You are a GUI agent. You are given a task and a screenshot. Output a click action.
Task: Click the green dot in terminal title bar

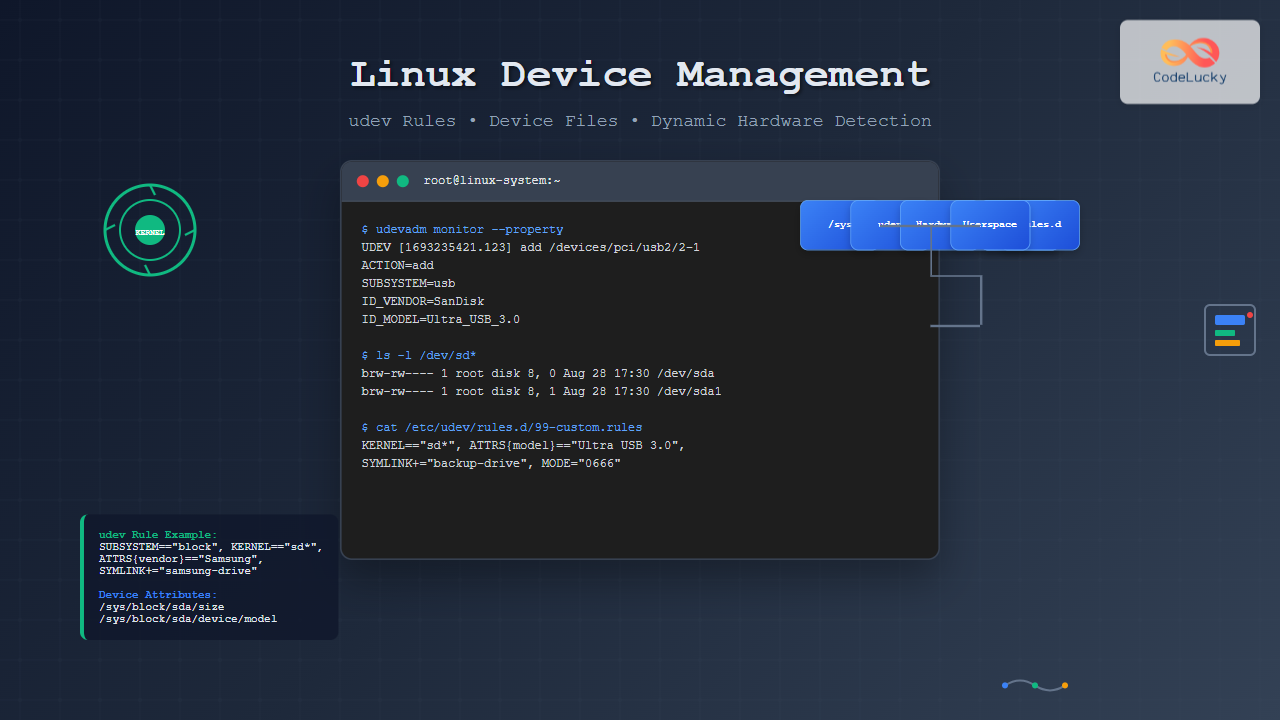403,181
